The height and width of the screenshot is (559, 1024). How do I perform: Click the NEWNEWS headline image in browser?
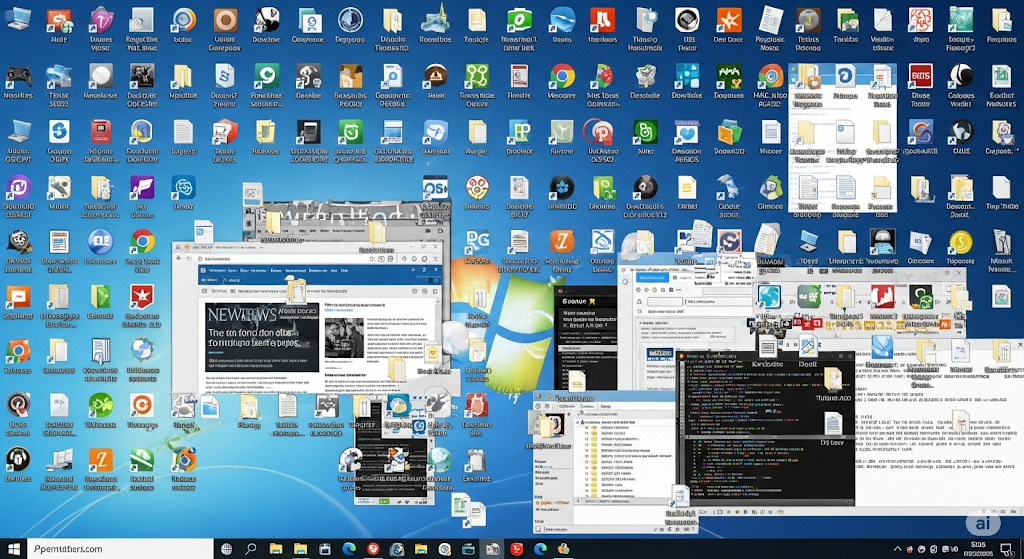(262, 337)
